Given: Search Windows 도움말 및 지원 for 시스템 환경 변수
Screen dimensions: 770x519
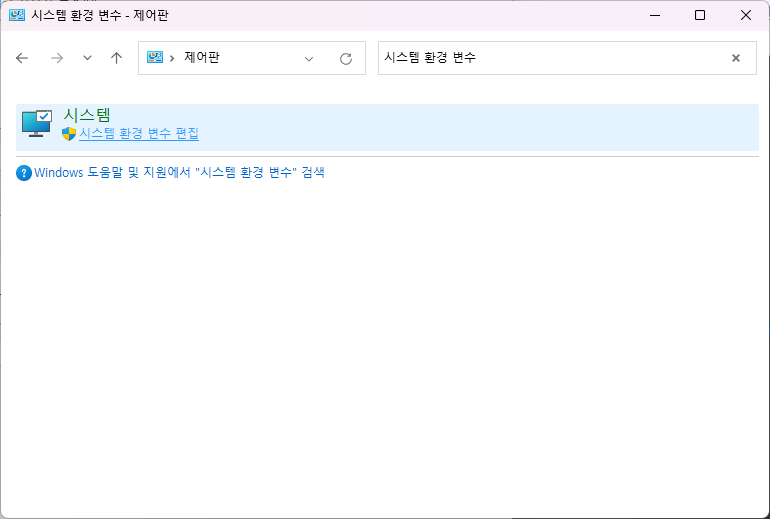Looking at the screenshot, I should tap(179, 173).
